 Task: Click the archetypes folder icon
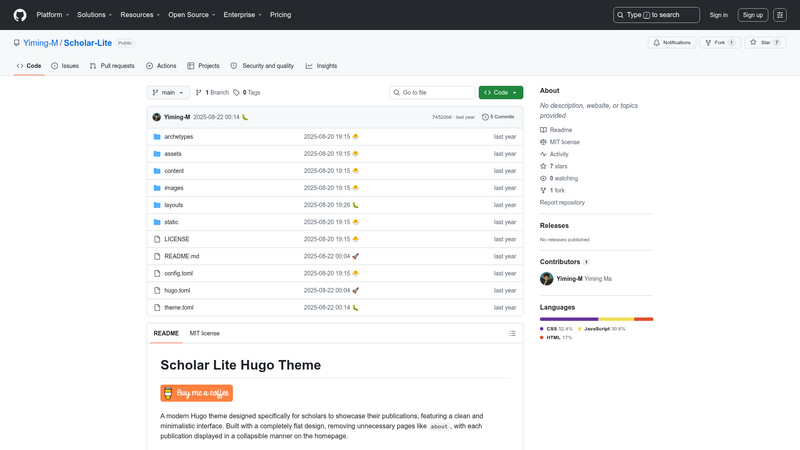pos(157,137)
